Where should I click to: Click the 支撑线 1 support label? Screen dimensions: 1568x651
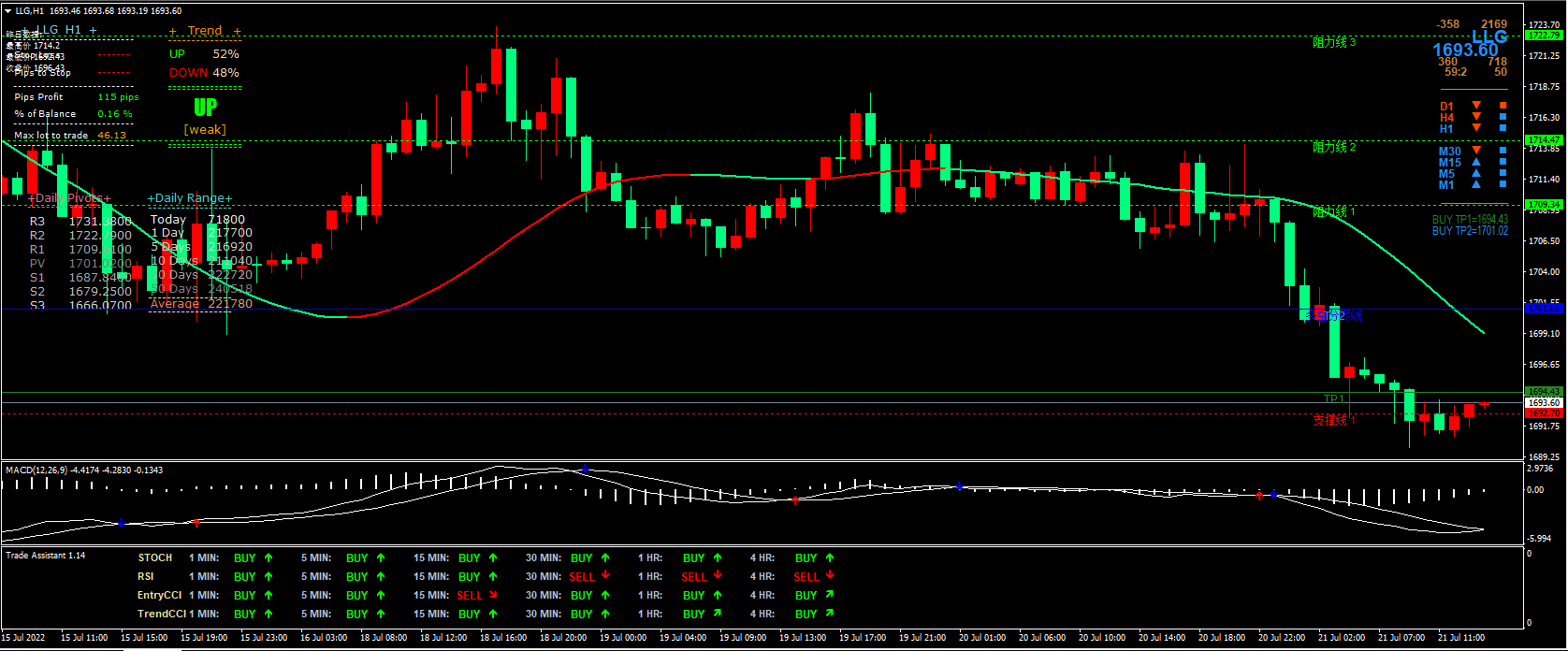(1334, 420)
